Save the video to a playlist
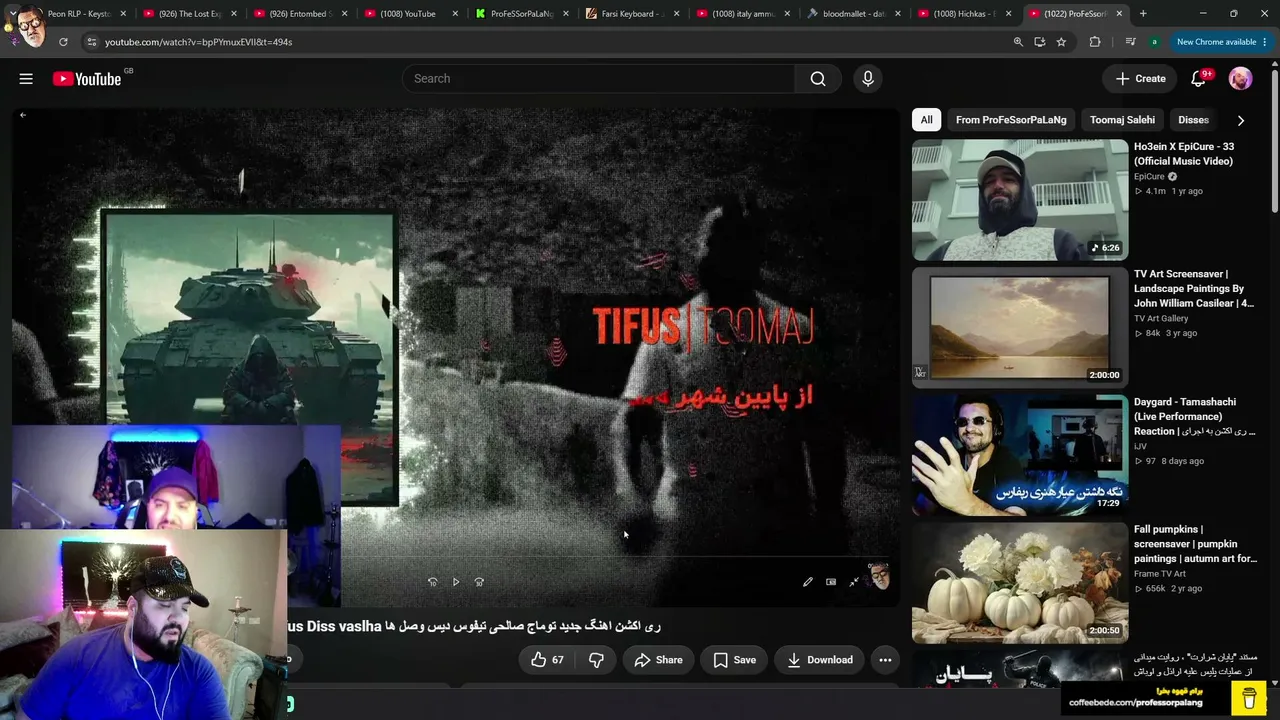This screenshot has height=720, width=1280. tap(734, 660)
